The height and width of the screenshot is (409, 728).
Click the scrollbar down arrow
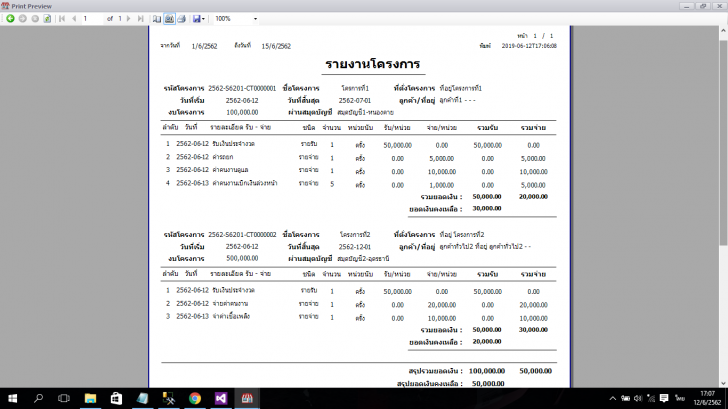(x=723, y=383)
